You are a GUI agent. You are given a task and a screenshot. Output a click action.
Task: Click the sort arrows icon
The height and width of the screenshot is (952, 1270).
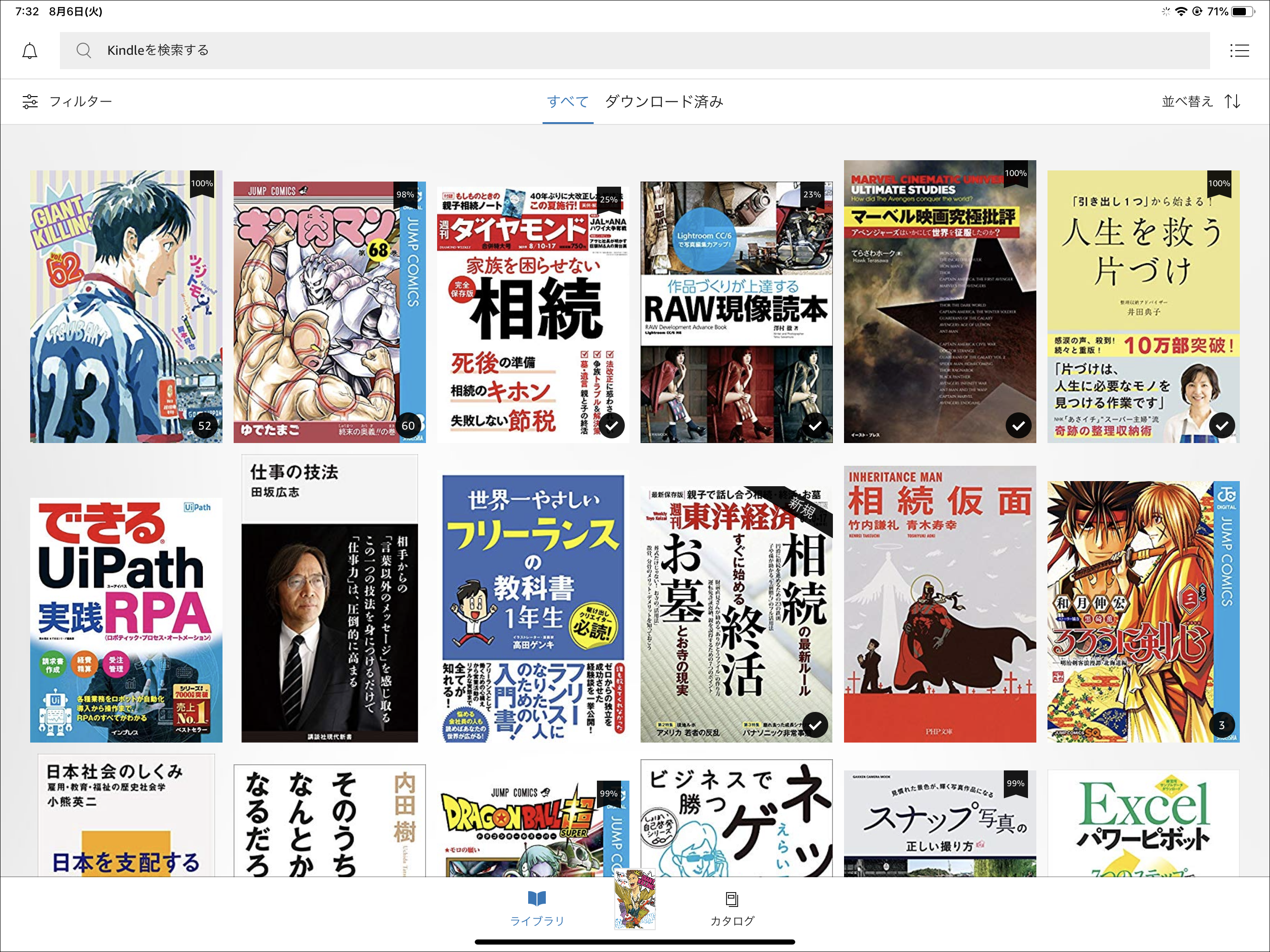point(1232,102)
